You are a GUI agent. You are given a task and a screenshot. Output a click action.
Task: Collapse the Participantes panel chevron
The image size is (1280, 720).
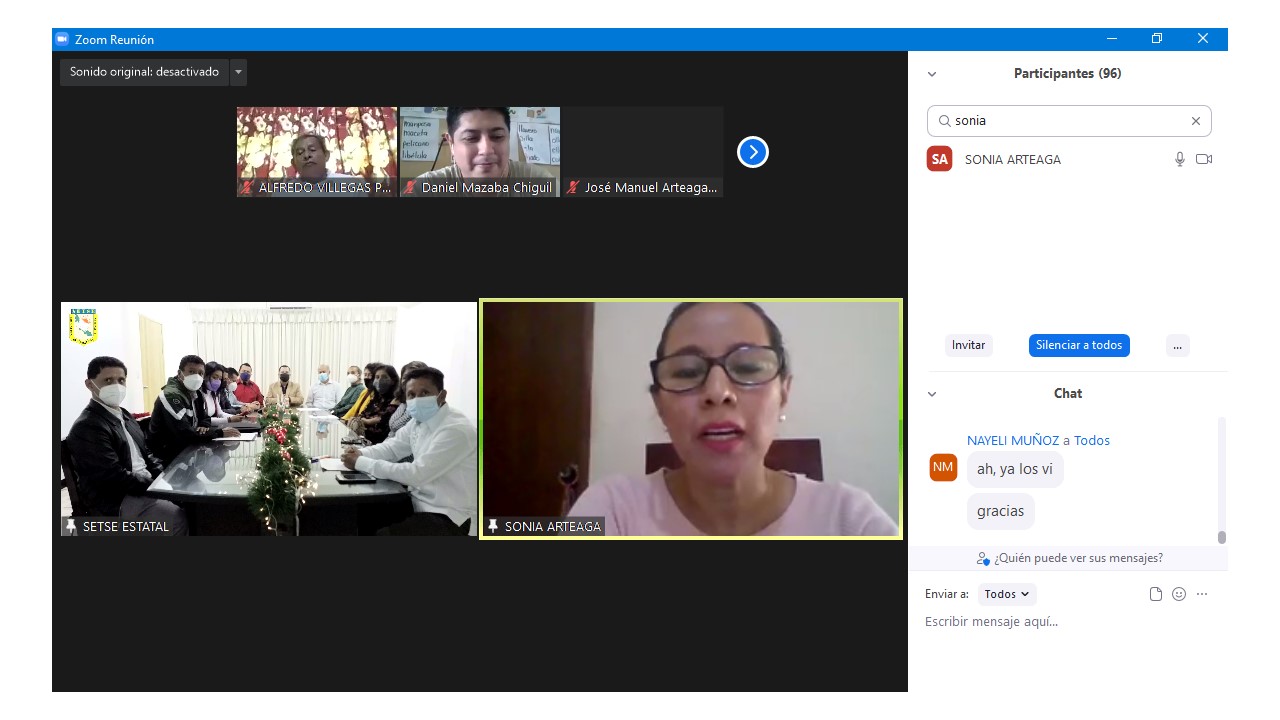click(932, 74)
